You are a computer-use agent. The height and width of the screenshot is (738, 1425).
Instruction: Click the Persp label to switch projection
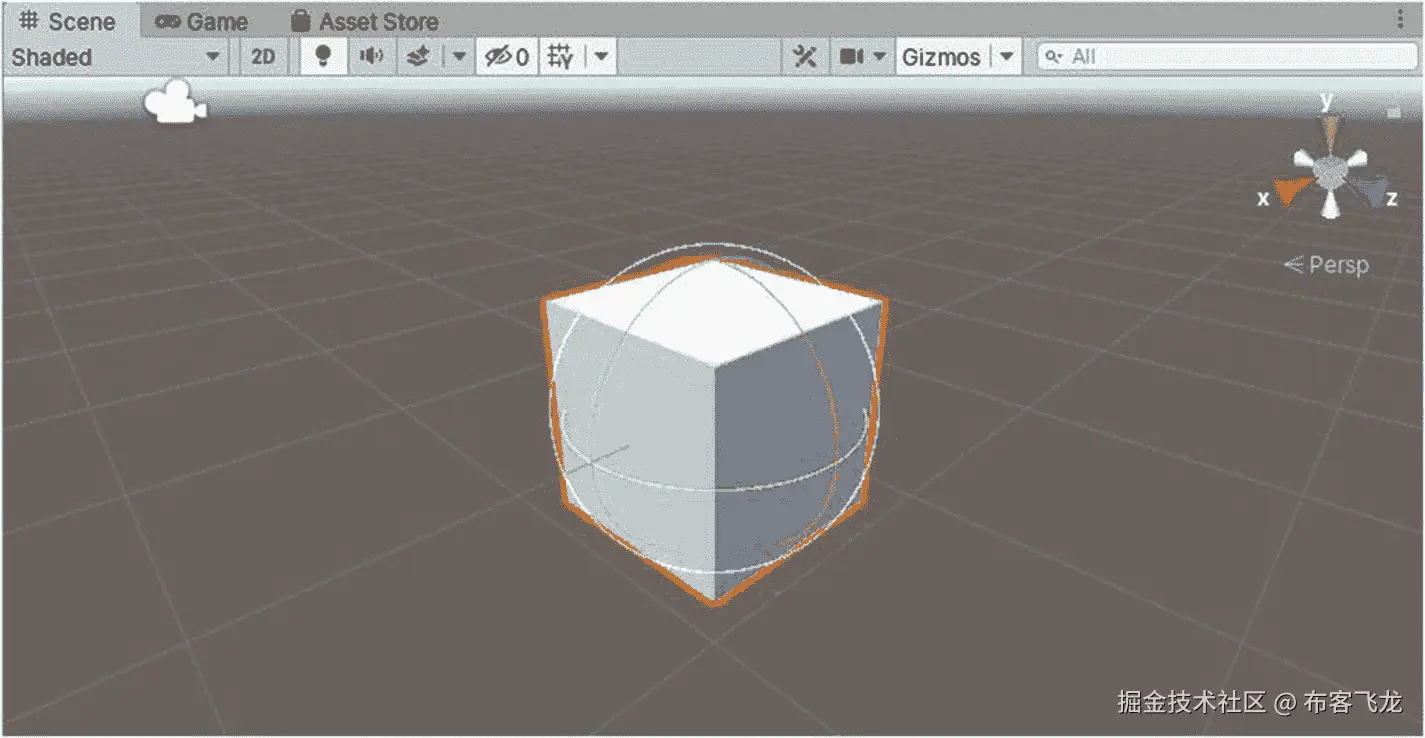point(1337,265)
